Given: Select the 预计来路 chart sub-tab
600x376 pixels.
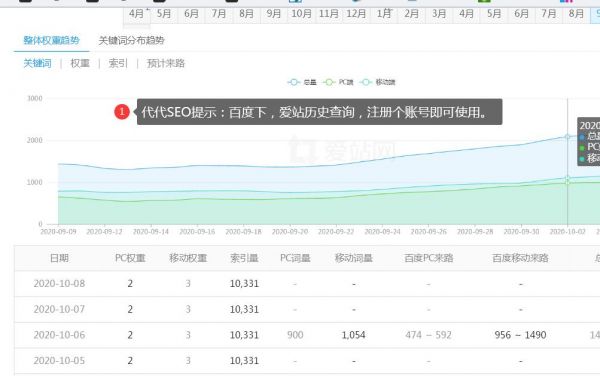Looking at the screenshot, I should point(166,63).
